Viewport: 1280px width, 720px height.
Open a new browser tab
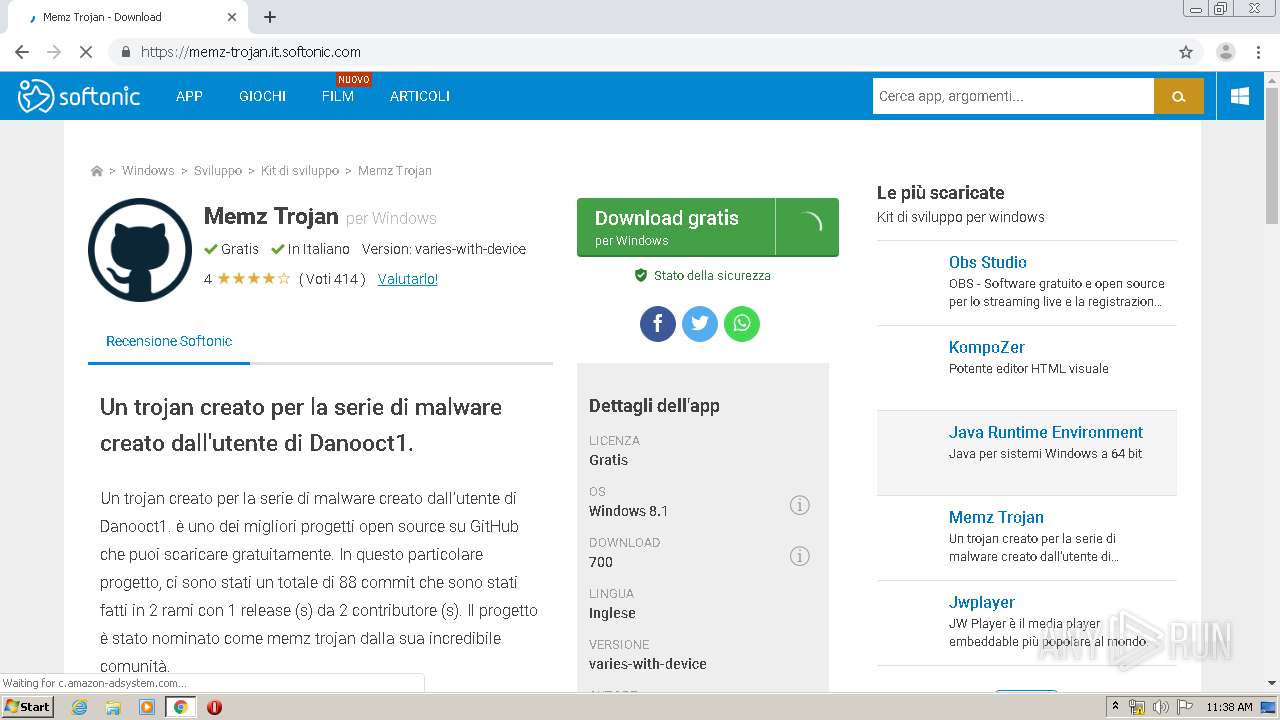[270, 17]
